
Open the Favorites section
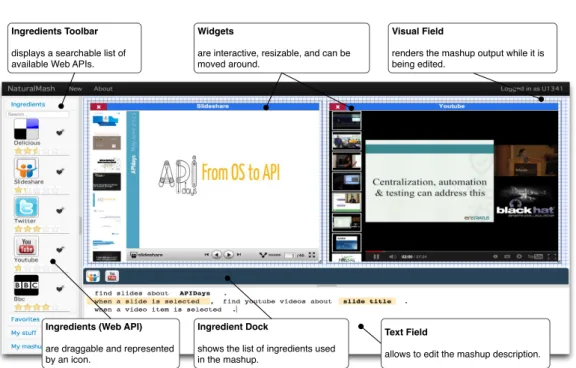point(25,319)
